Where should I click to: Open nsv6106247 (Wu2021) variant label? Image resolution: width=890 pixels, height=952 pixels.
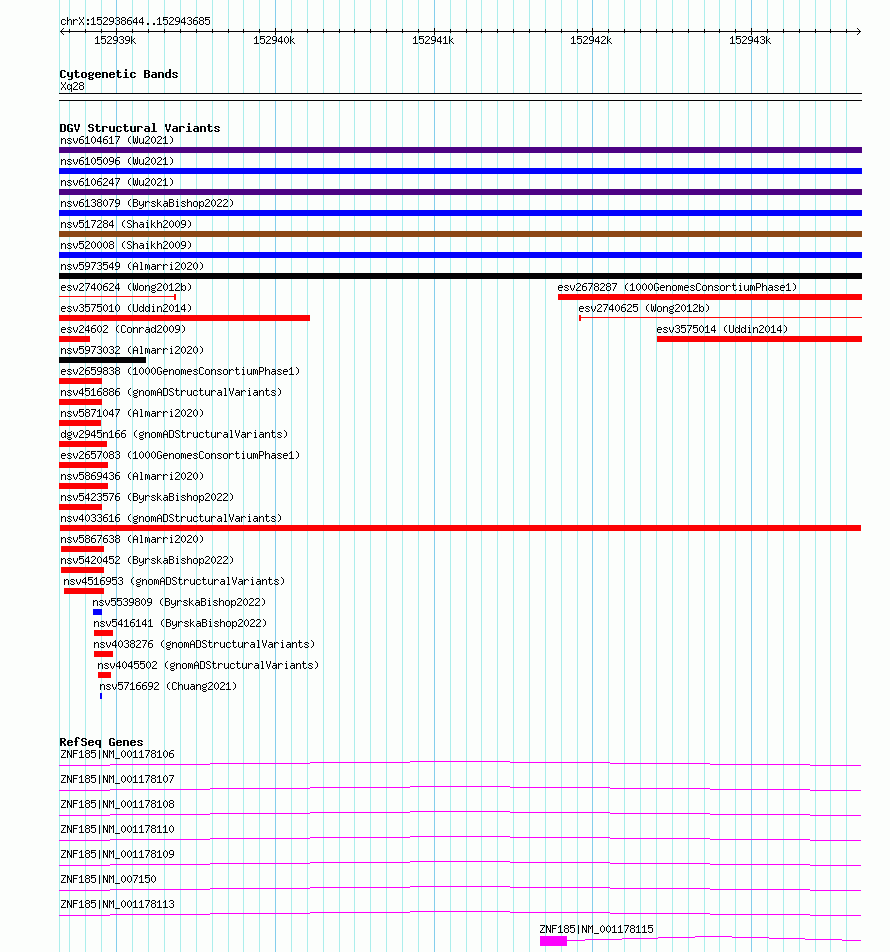[x=117, y=182]
